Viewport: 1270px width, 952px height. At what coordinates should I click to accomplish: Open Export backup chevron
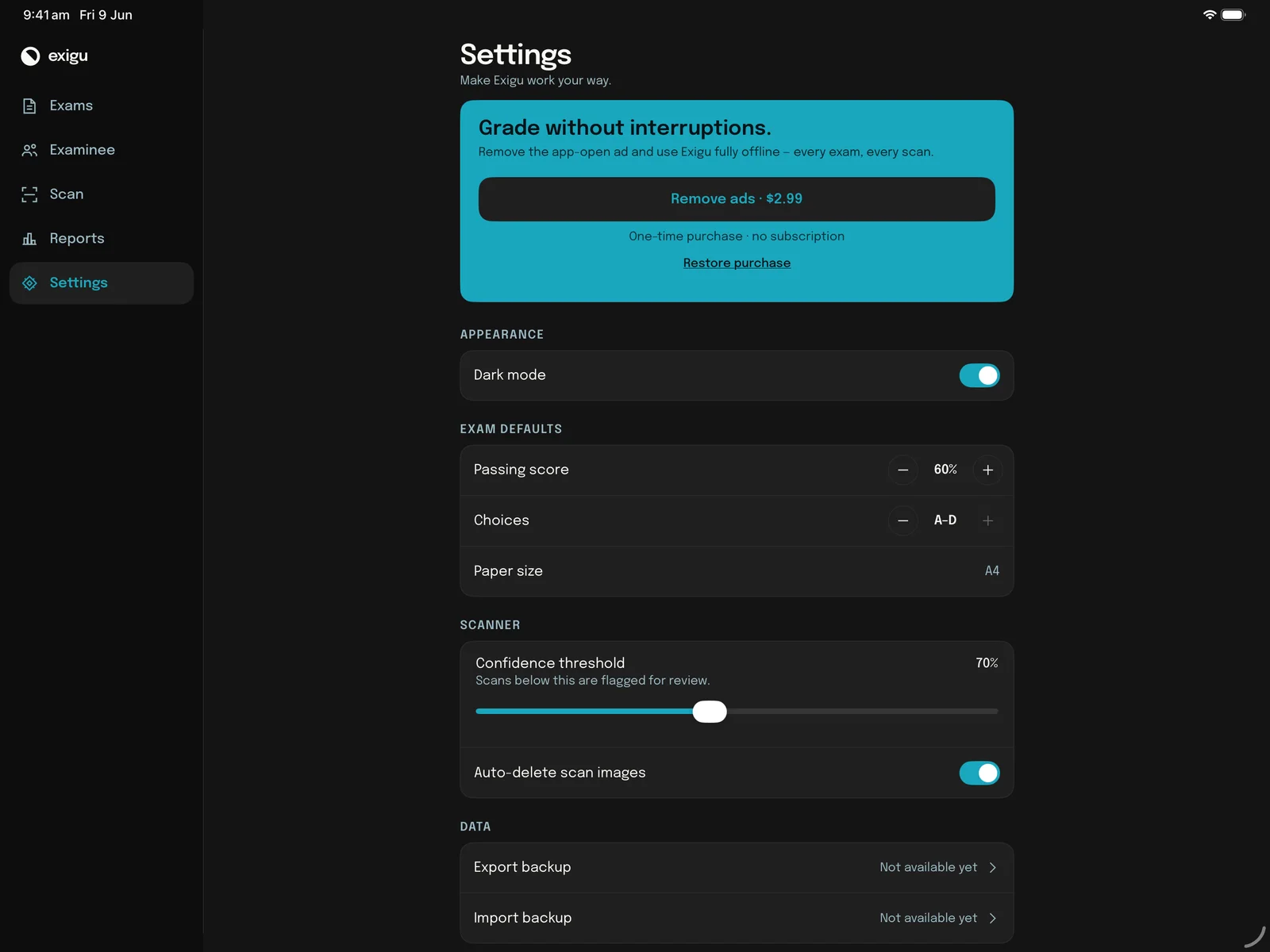[x=992, y=868]
